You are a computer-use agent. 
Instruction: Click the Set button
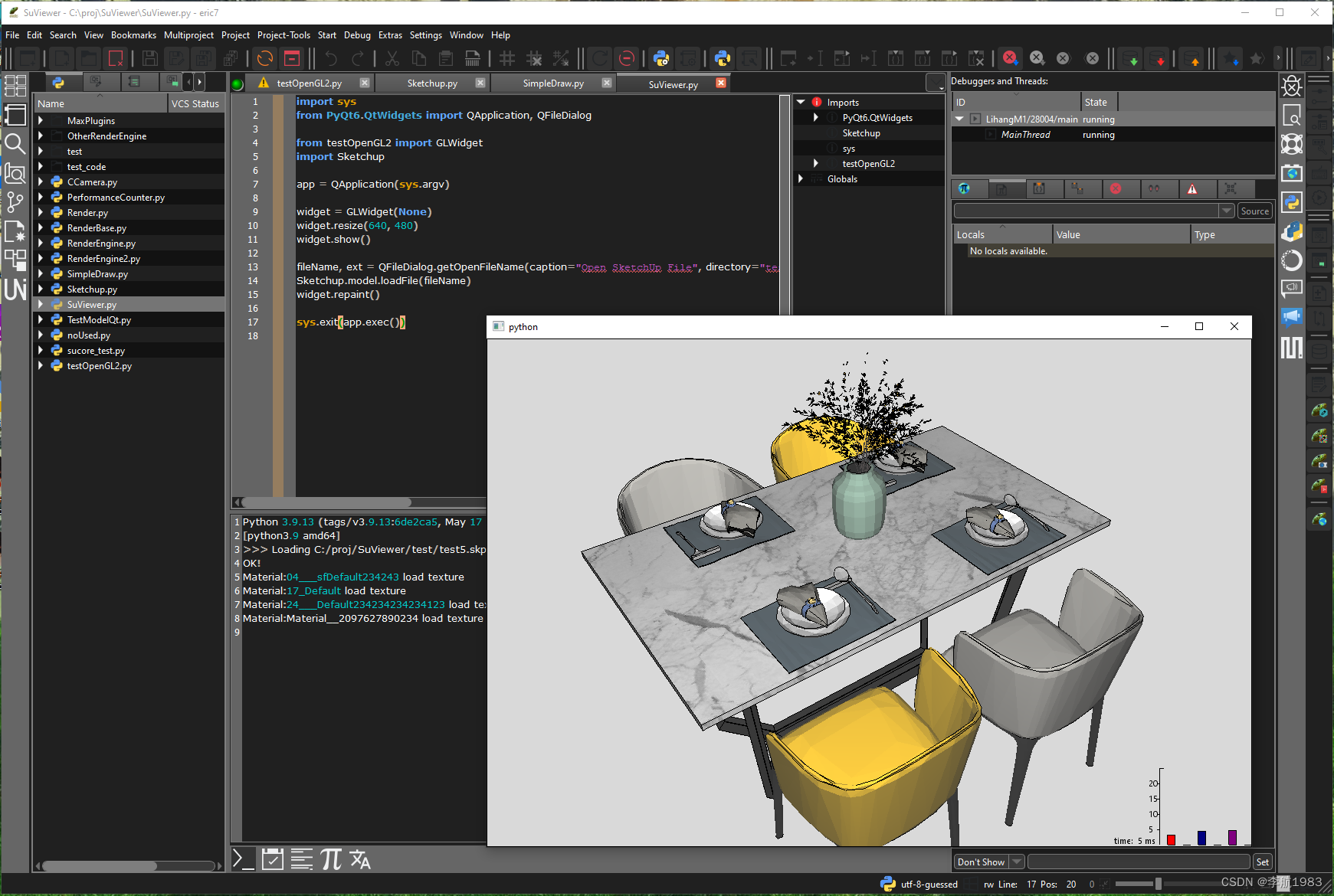pyautogui.click(x=1262, y=862)
